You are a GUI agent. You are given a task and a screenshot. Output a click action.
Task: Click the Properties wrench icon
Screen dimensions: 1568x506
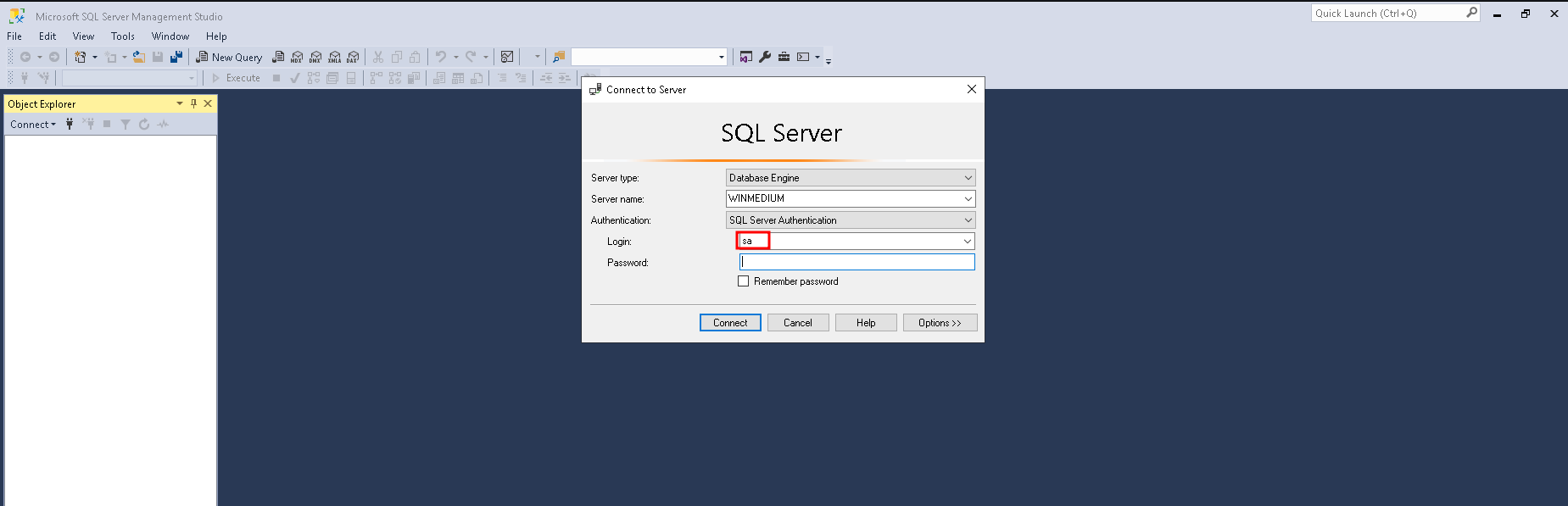[x=765, y=57]
